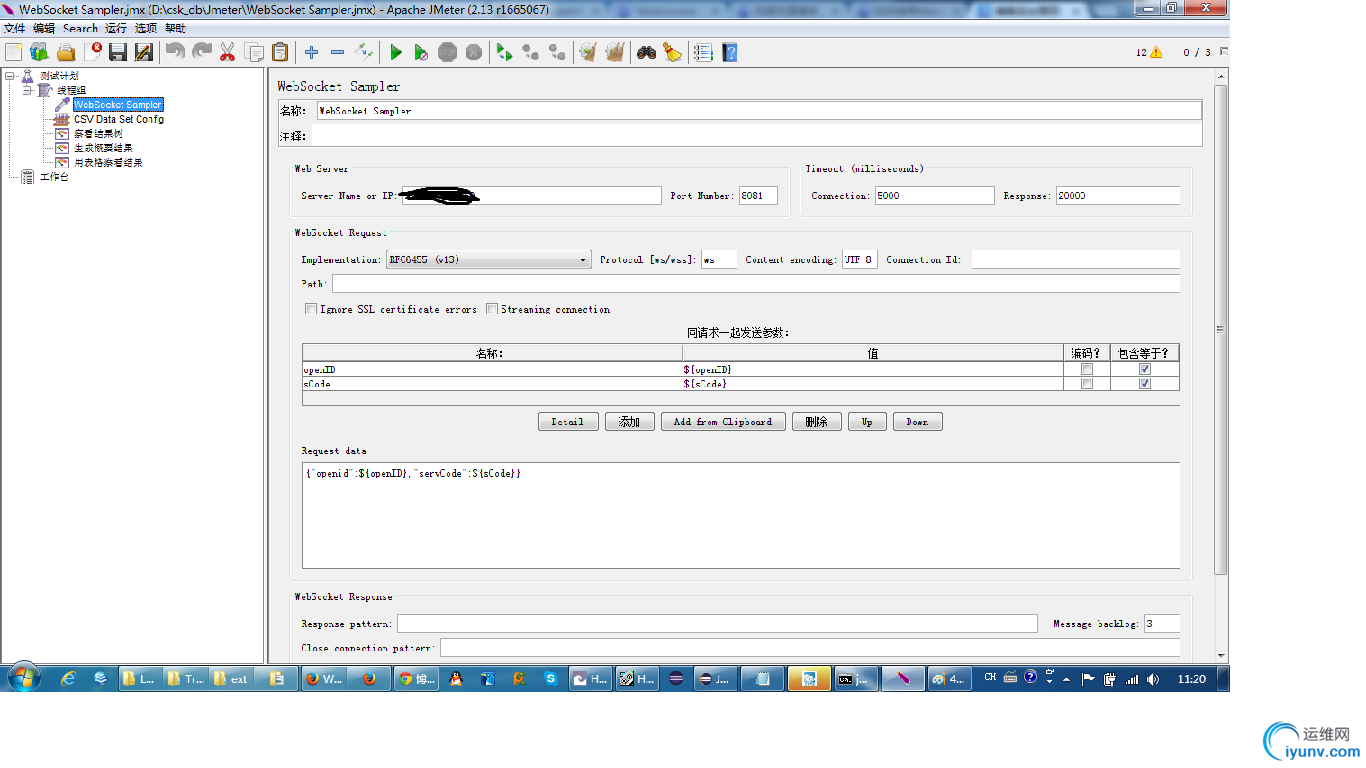The image size is (1366, 768).
Task: Click Remote start all icon
Action: point(505,52)
